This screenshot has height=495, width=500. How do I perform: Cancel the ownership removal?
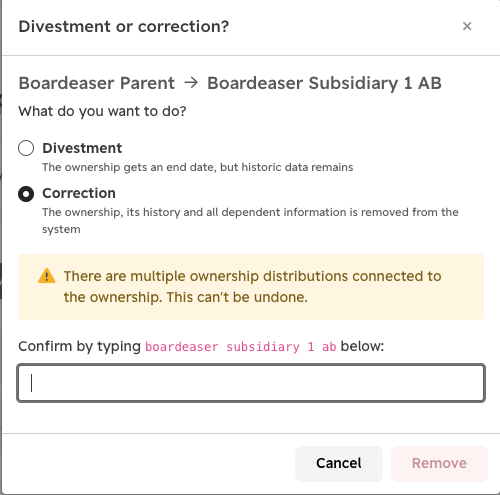pyautogui.click(x=339, y=463)
